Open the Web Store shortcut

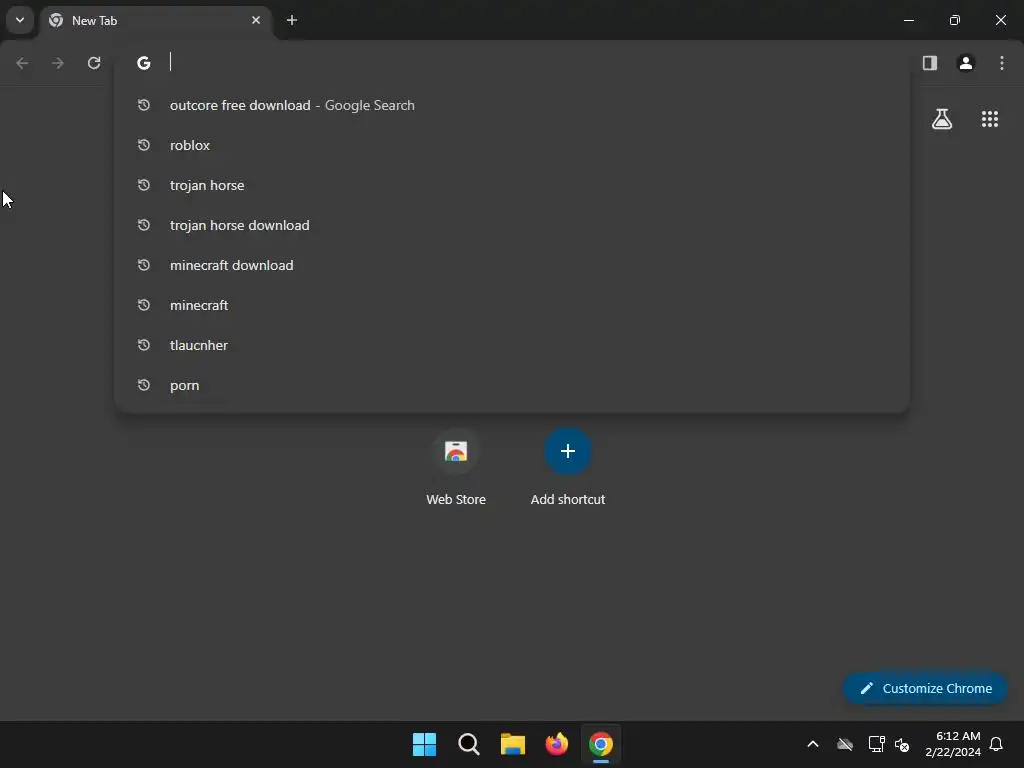coord(456,468)
